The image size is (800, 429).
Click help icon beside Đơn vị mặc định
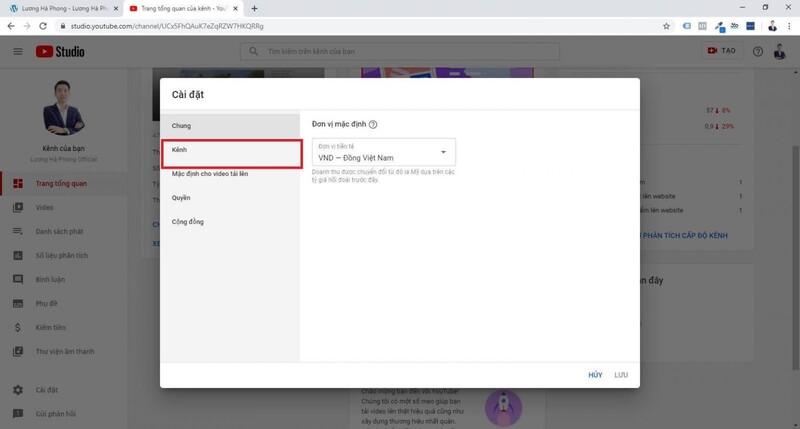point(373,125)
